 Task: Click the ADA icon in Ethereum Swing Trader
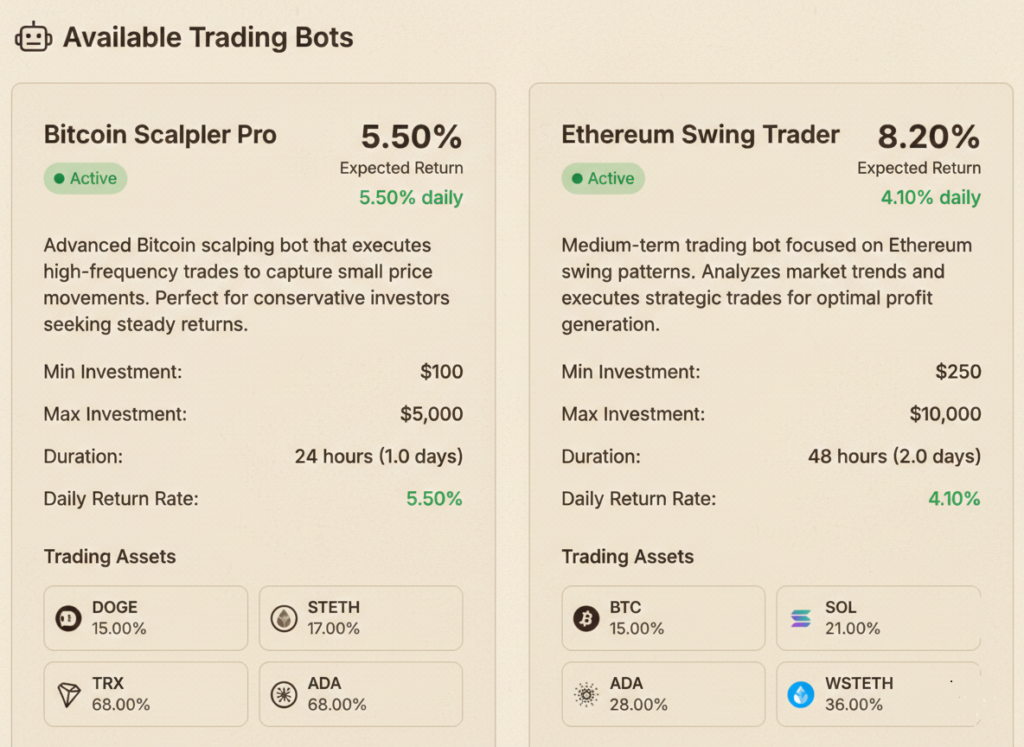pos(585,694)
